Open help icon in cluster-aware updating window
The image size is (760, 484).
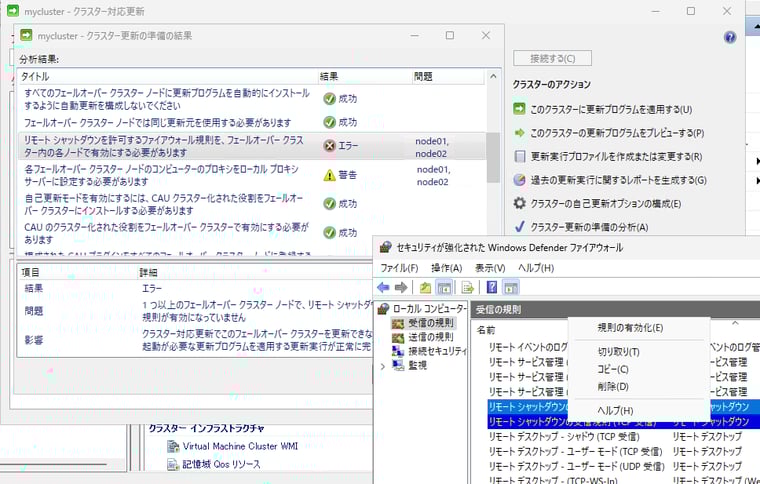click(729, 37)
